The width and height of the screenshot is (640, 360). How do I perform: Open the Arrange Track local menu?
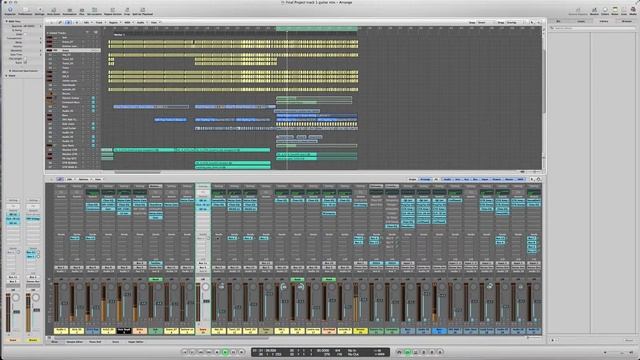pyautogui.click(x=100, y=22)
